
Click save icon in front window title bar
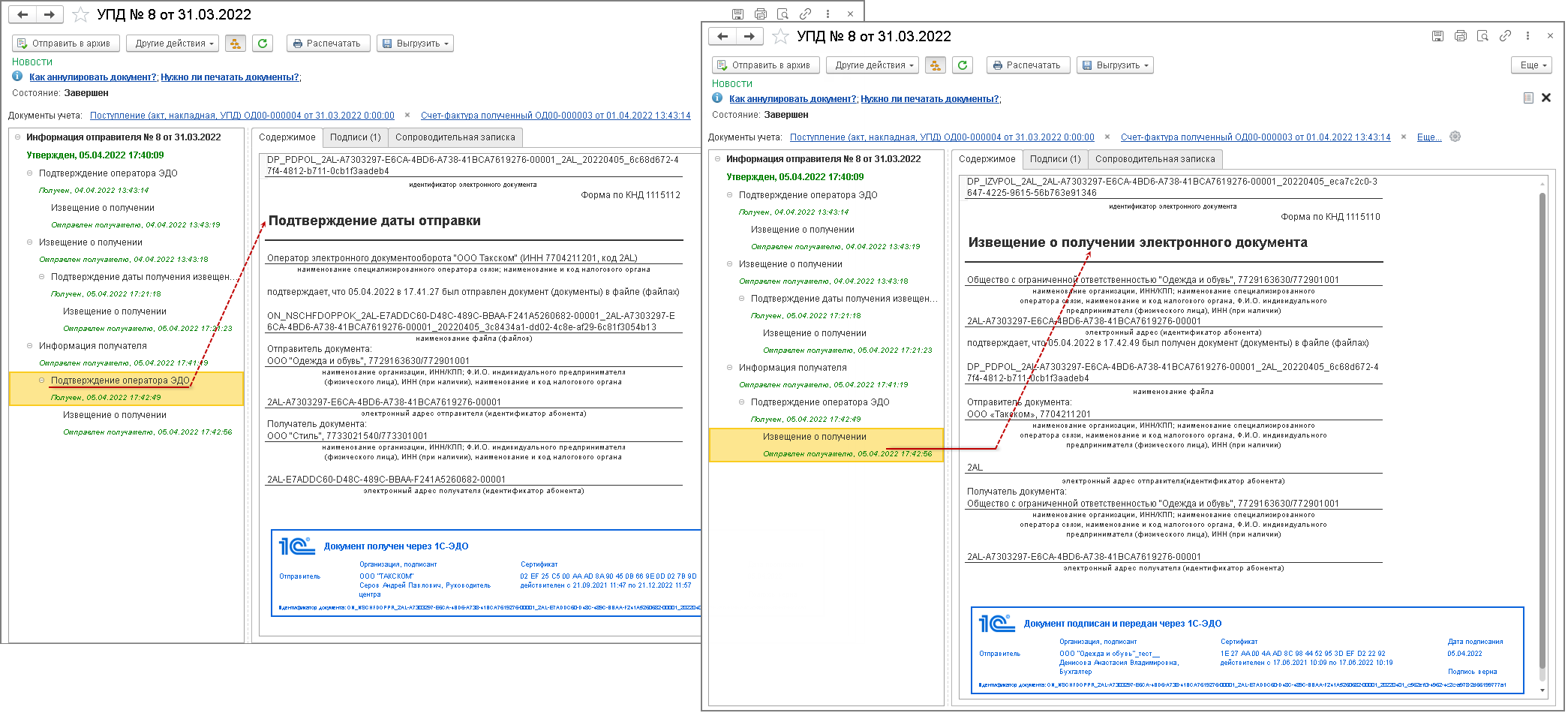1437,36
